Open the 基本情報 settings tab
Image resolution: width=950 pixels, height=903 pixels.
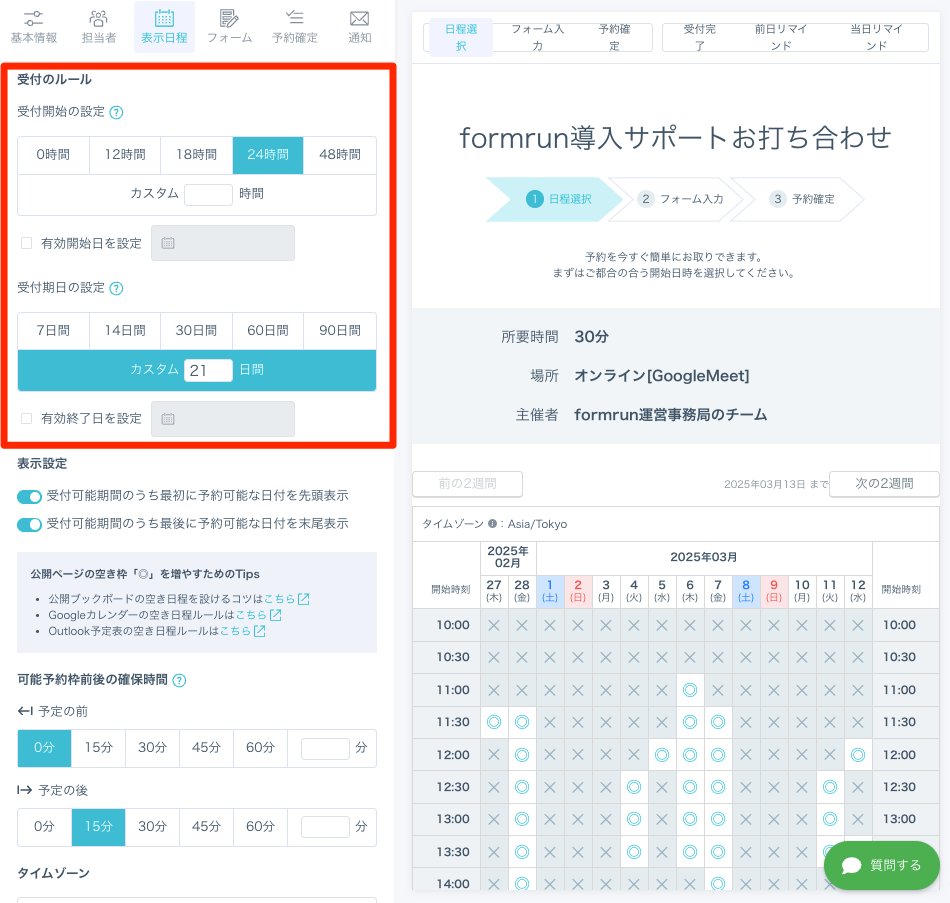point(34,27)
